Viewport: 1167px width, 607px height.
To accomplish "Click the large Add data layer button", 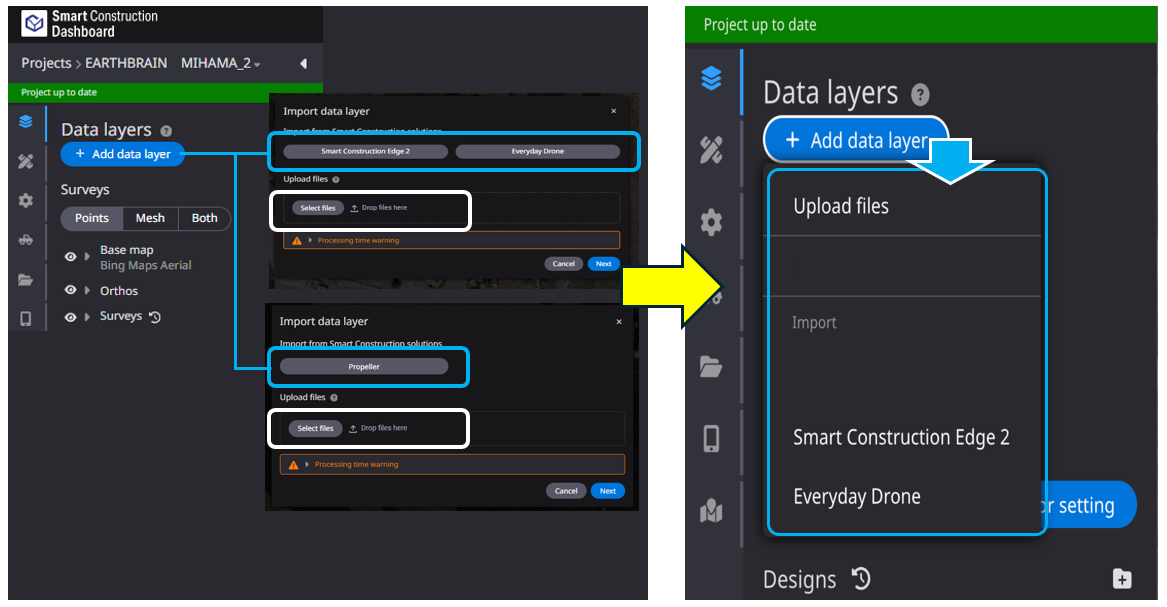I will 857,140.
